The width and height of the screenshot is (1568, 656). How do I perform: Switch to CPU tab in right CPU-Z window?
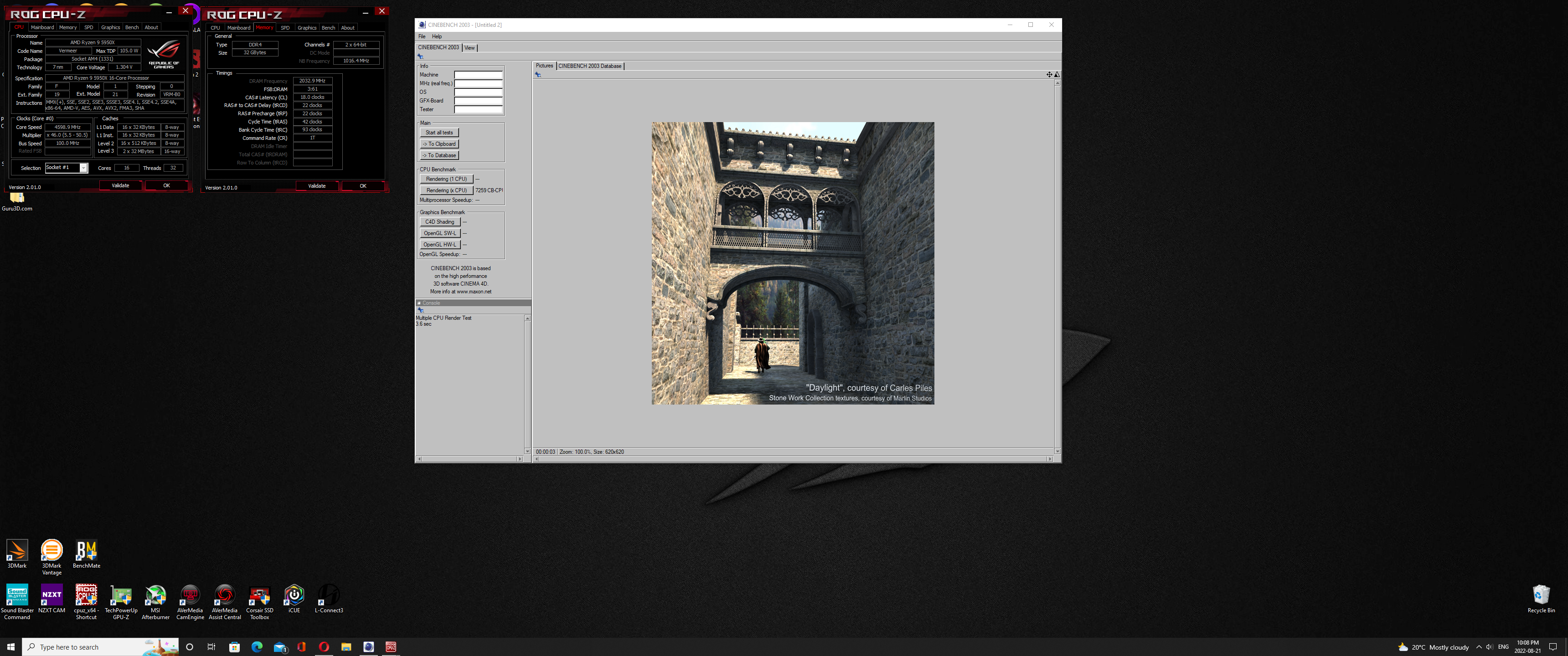point(216,28)
